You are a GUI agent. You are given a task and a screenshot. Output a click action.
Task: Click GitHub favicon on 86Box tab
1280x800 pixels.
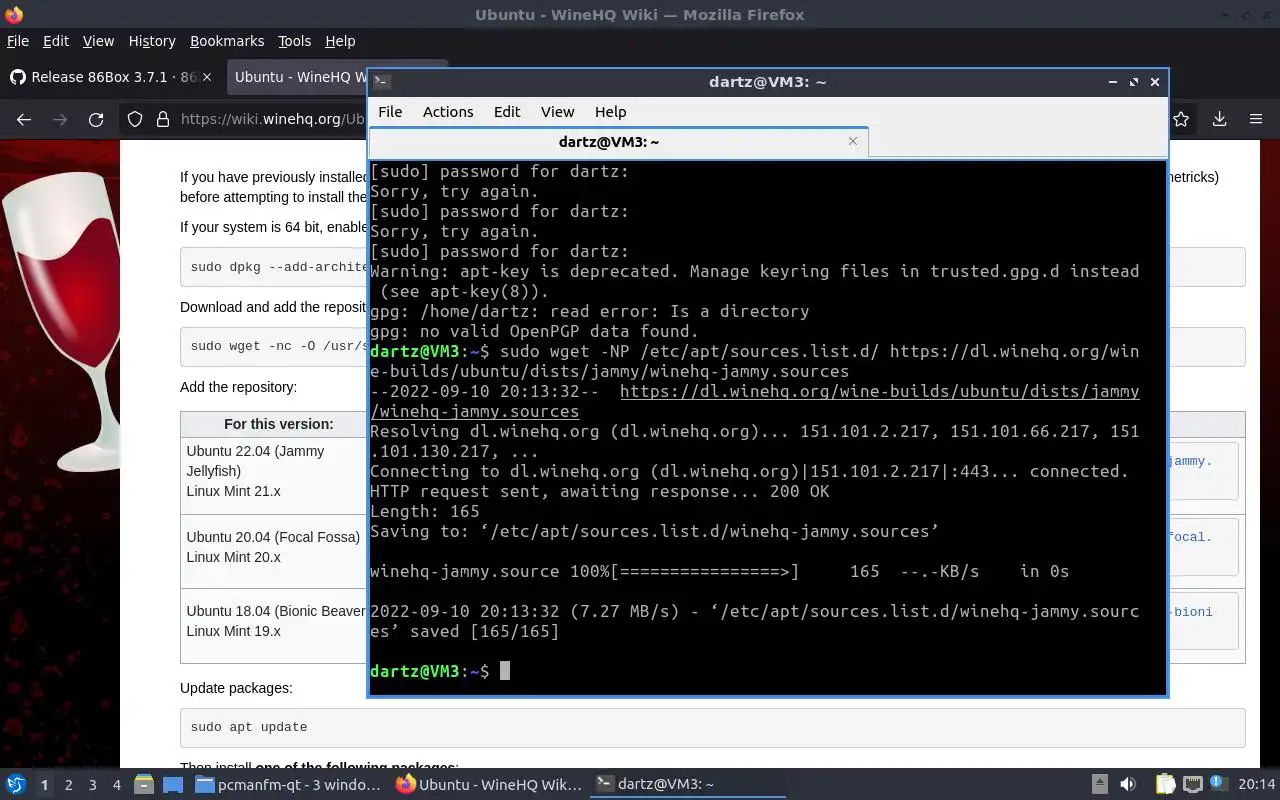pyautogui.click(x=17, y=77)
